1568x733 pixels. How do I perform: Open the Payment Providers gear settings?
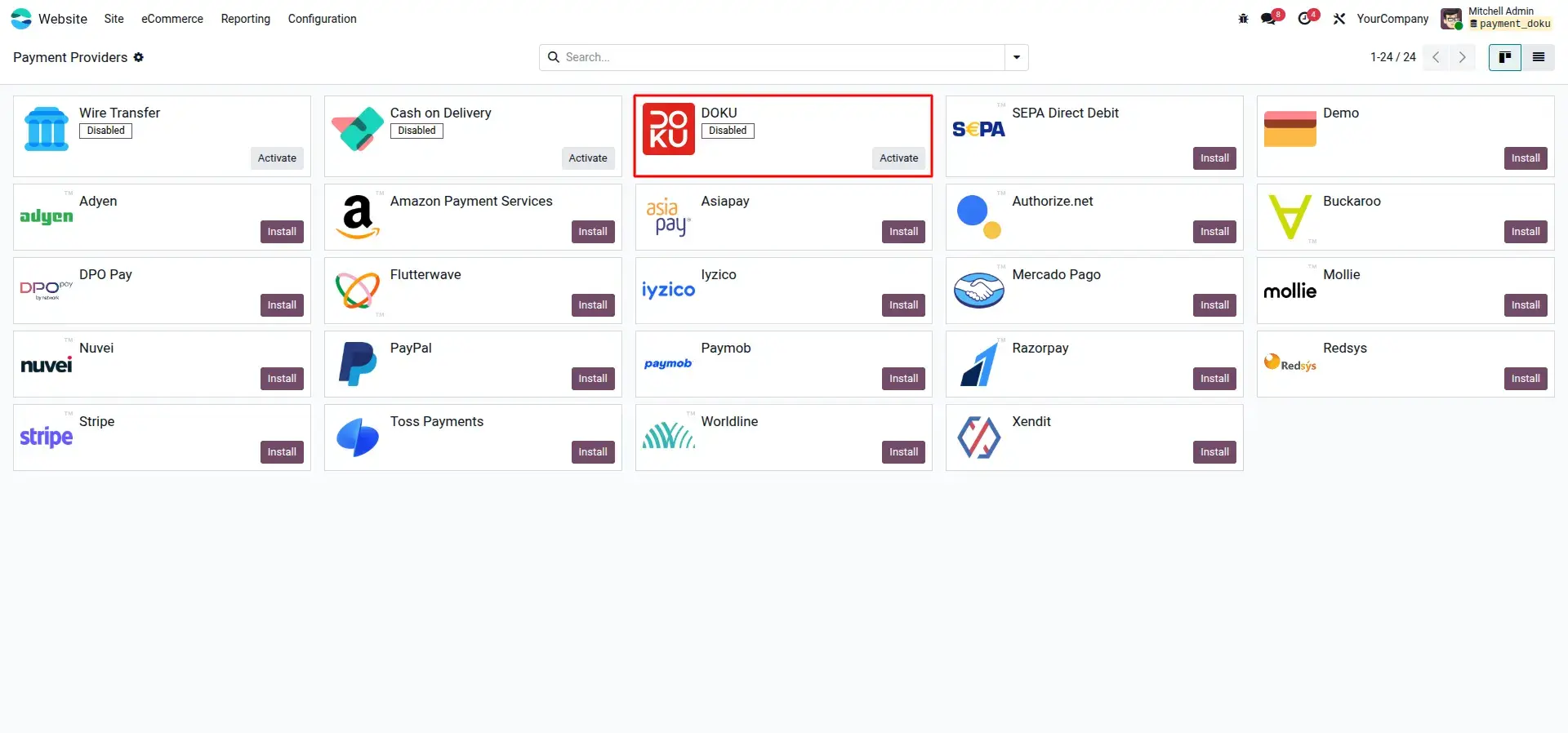click(139, 57)
